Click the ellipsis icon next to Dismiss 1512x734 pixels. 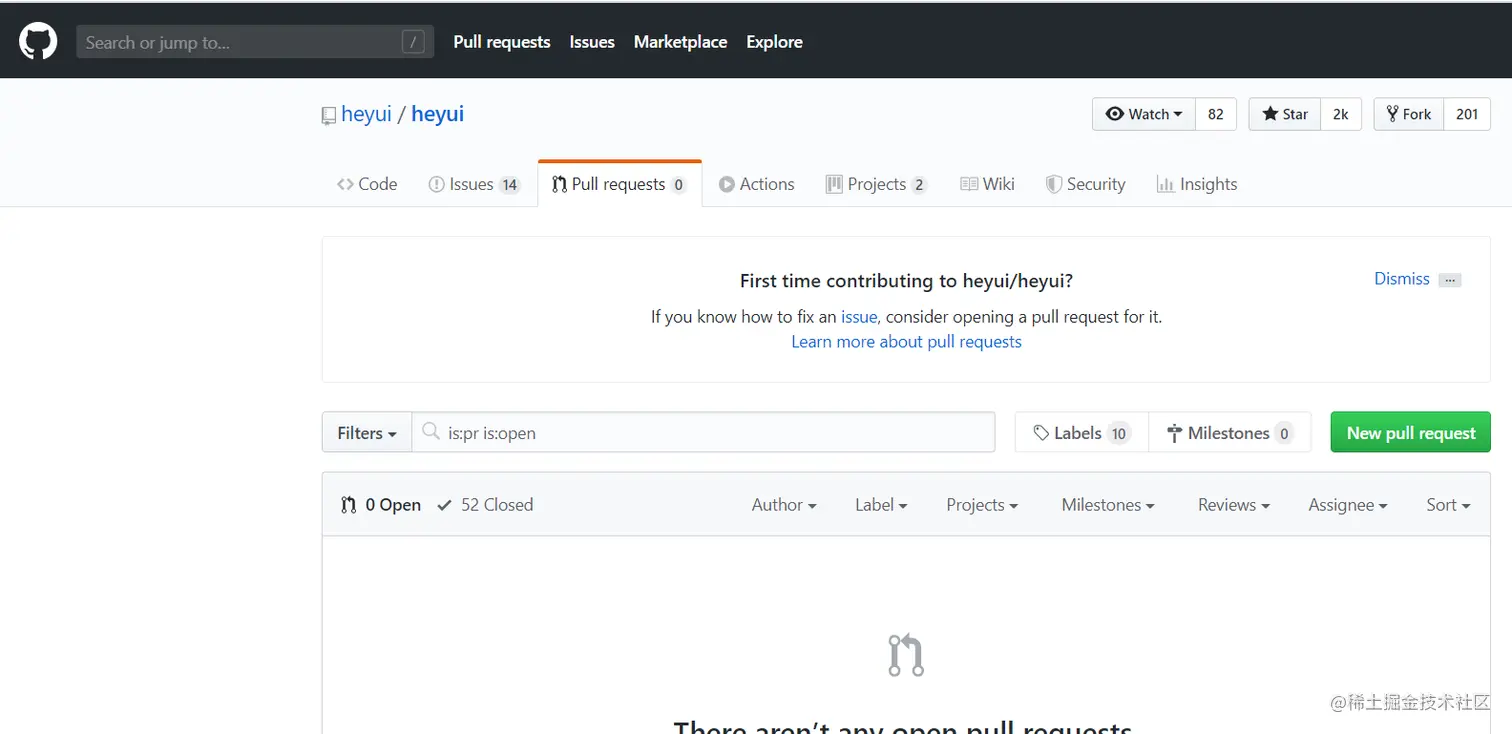pyautogui.click(x=1450, y=280)
